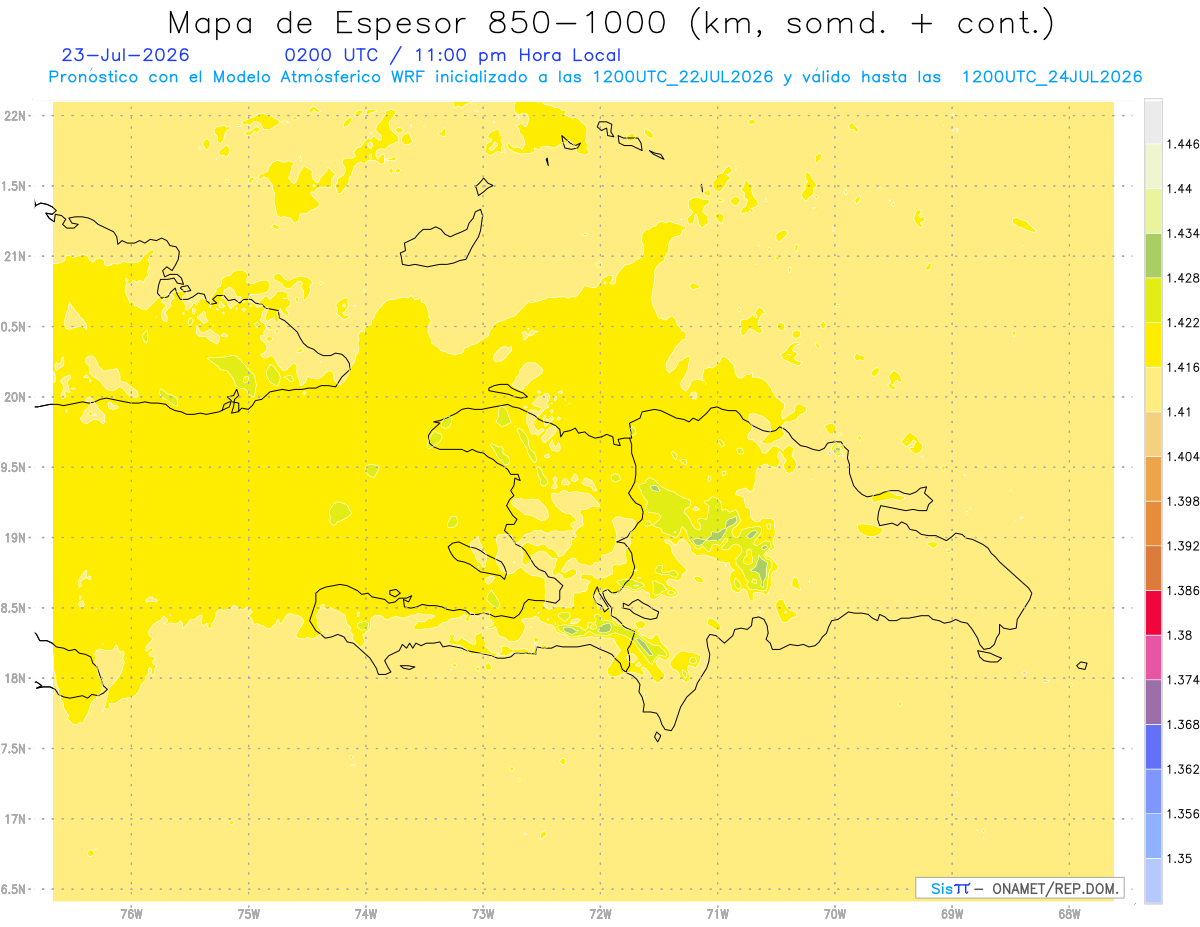The height and width of the screenshot is (927, 1200).
Task: Select the '74W' longitude label
Action: click(365, 913)
